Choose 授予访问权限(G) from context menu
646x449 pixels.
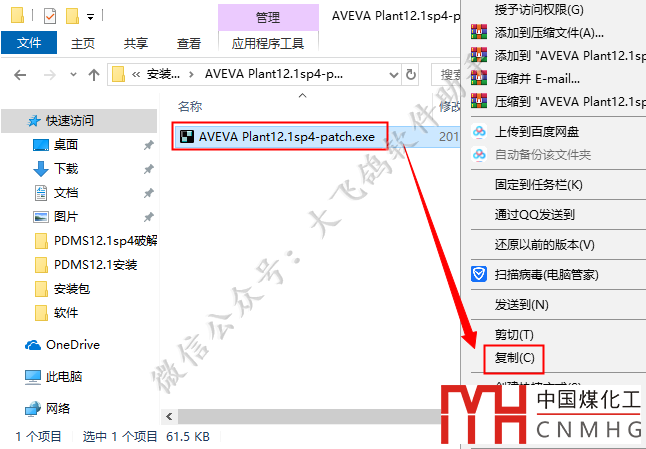point(539,9)
